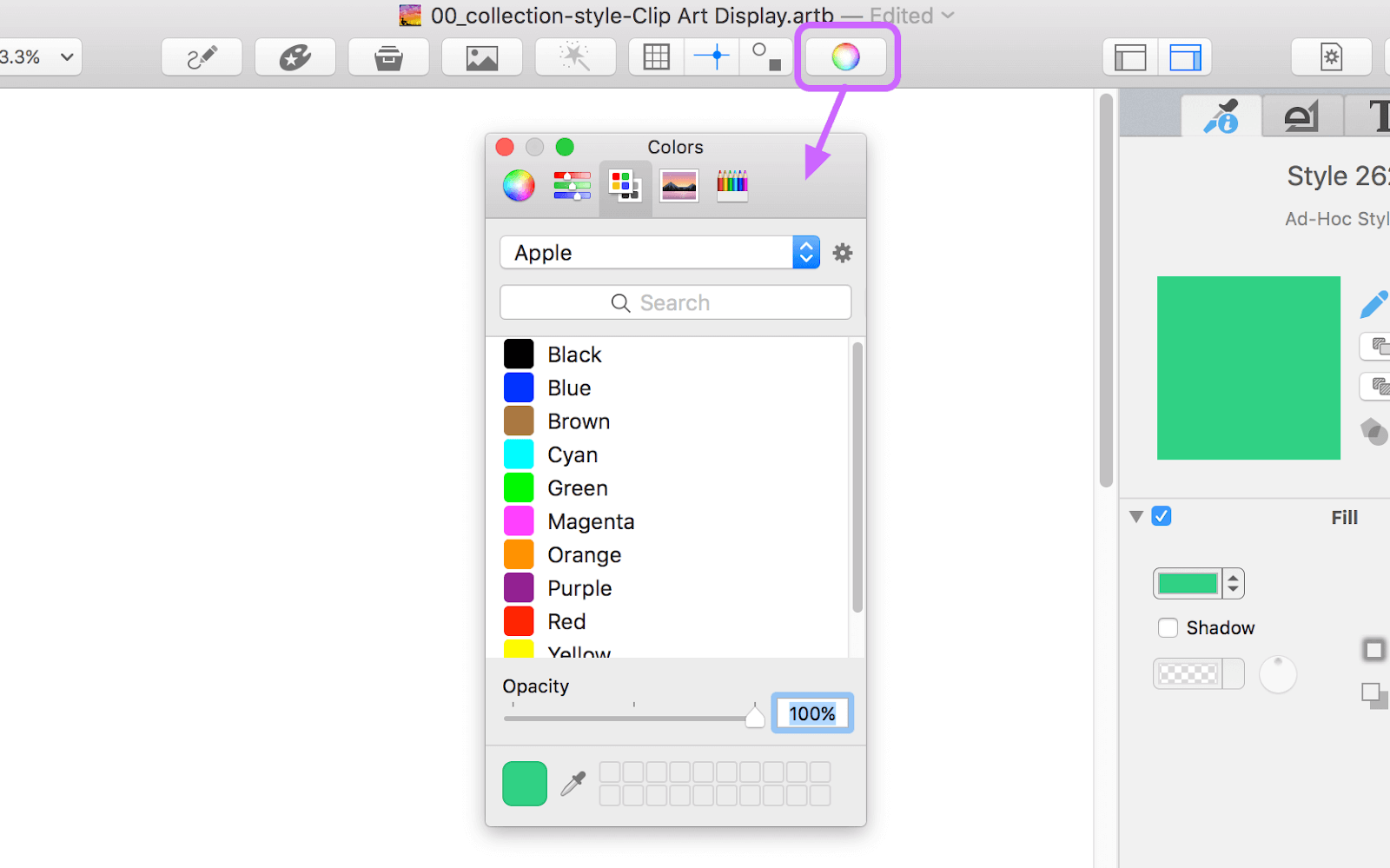Screen dimensions: 1390x868
Task: Open the paint palette toolbar button
Action: point(295,57)
